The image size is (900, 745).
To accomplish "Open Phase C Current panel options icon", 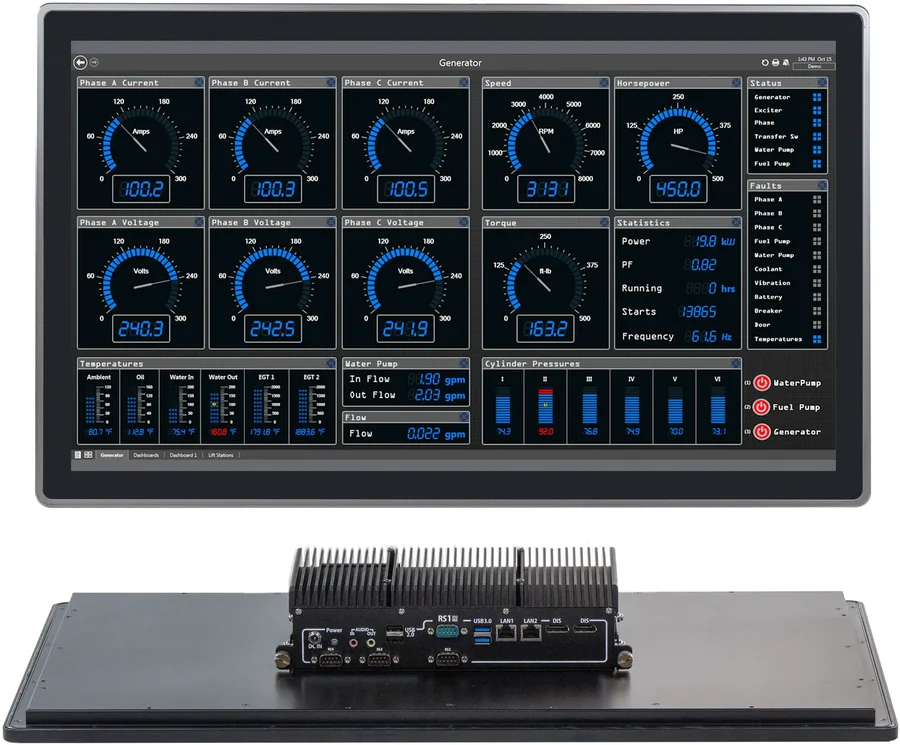I will [x=463, y=83].
